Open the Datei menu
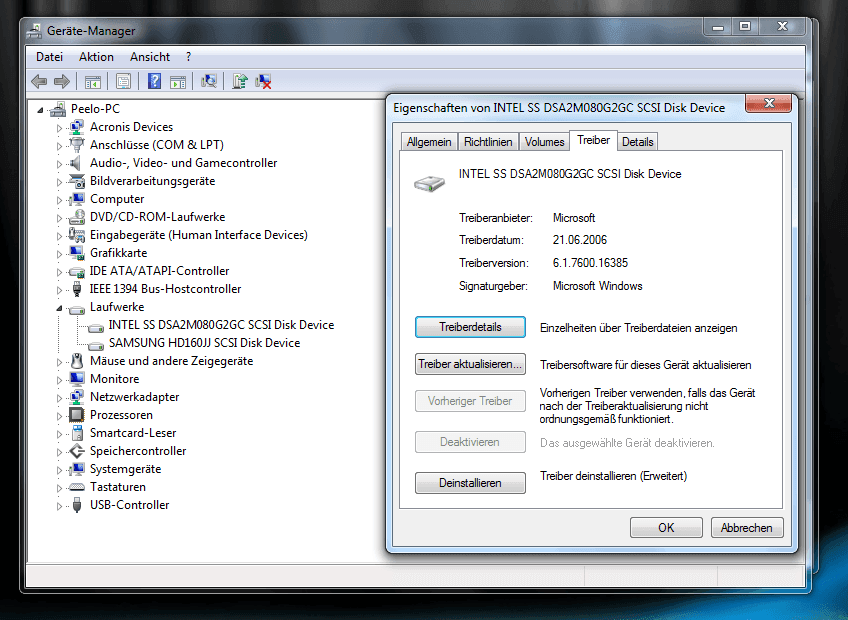848x620 pixels. [49, 57]
